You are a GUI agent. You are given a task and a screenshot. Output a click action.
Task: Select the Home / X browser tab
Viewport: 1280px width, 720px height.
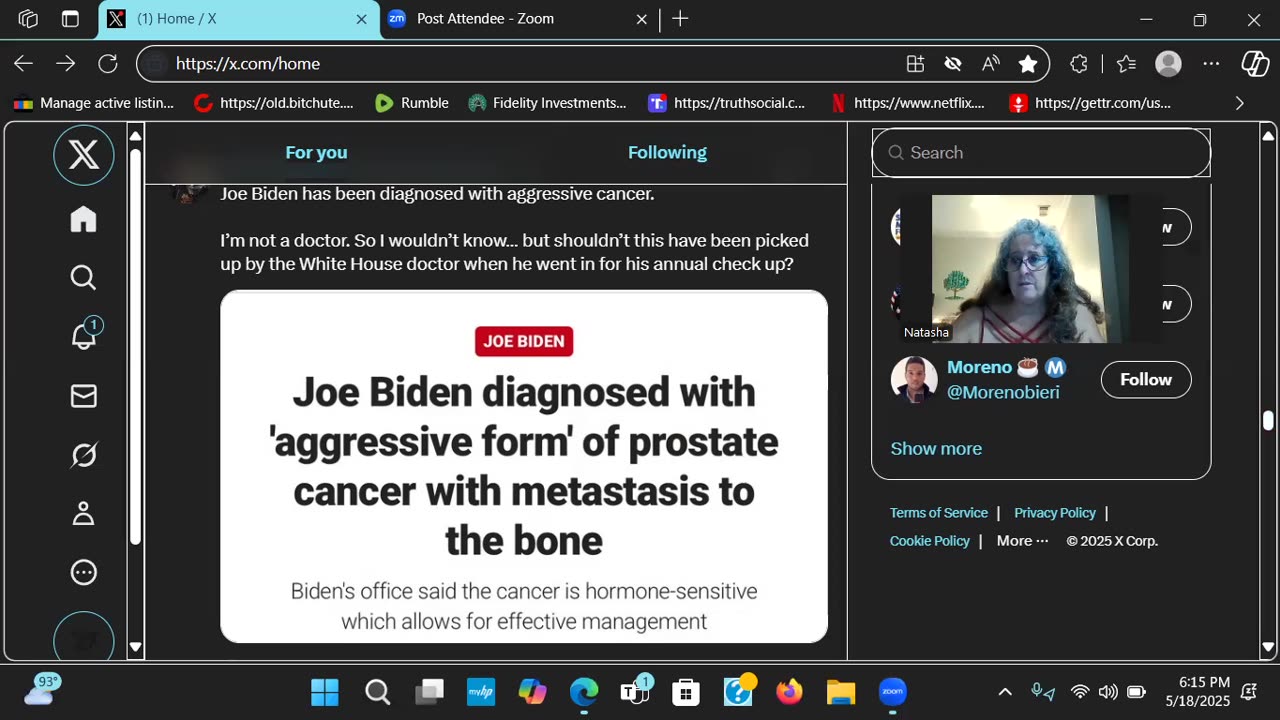click(x=239, y=19)
